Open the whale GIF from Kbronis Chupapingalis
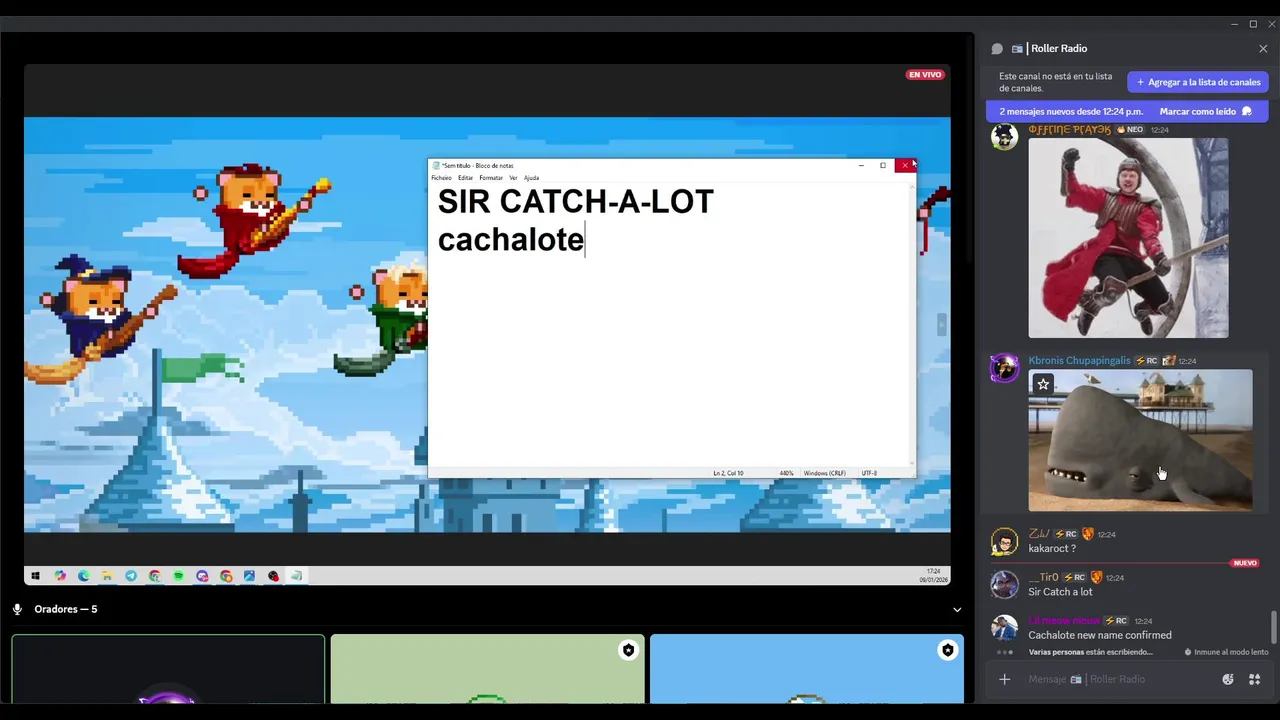The height and width of the screenshot is (720, 1280). [x=1140, y=440]
